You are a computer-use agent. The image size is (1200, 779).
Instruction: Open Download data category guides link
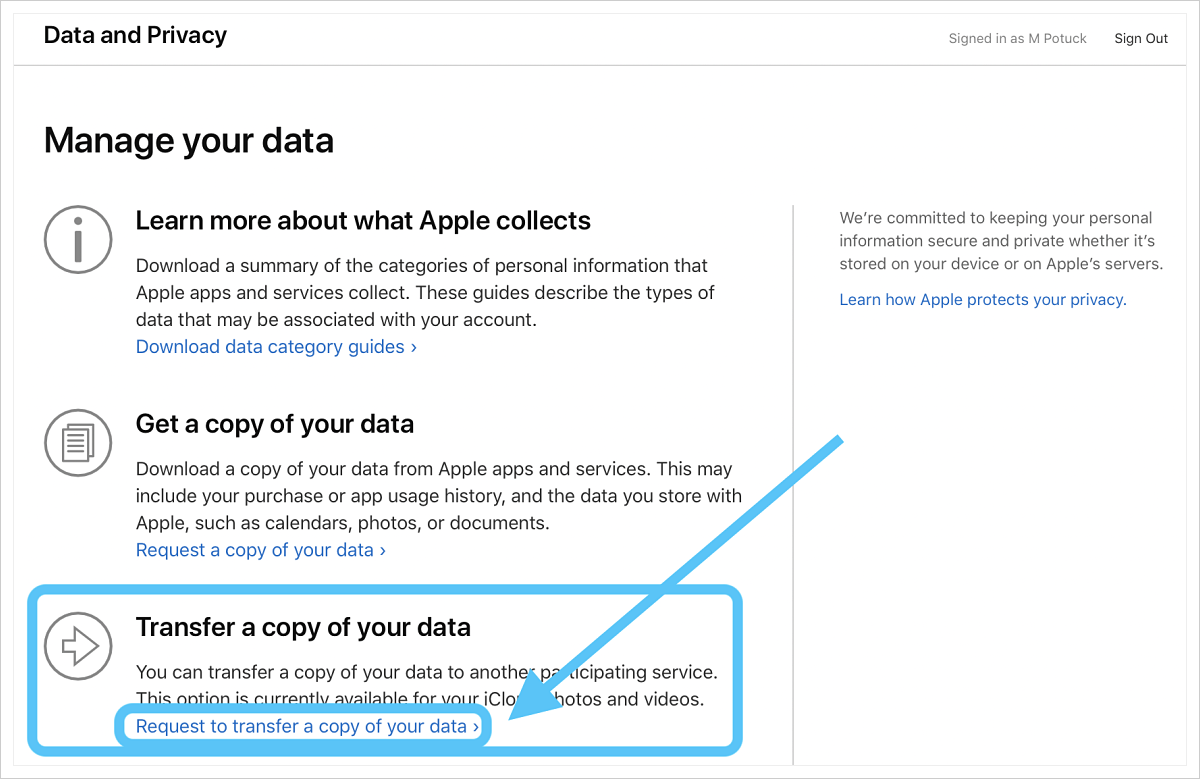click(276, 347)
